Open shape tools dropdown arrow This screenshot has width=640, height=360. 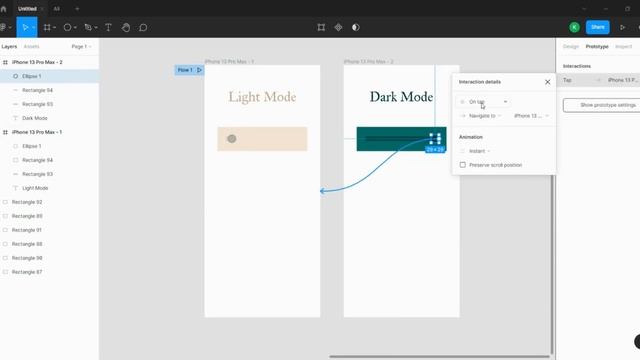[75, 28]
